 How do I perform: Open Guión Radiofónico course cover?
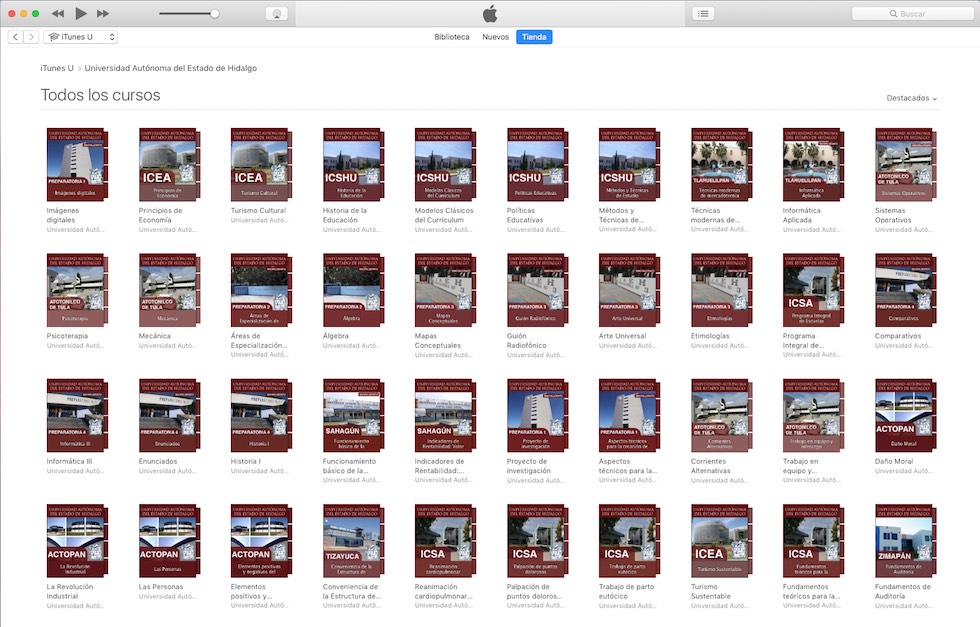pyautogui.click(x=537, y=290)
